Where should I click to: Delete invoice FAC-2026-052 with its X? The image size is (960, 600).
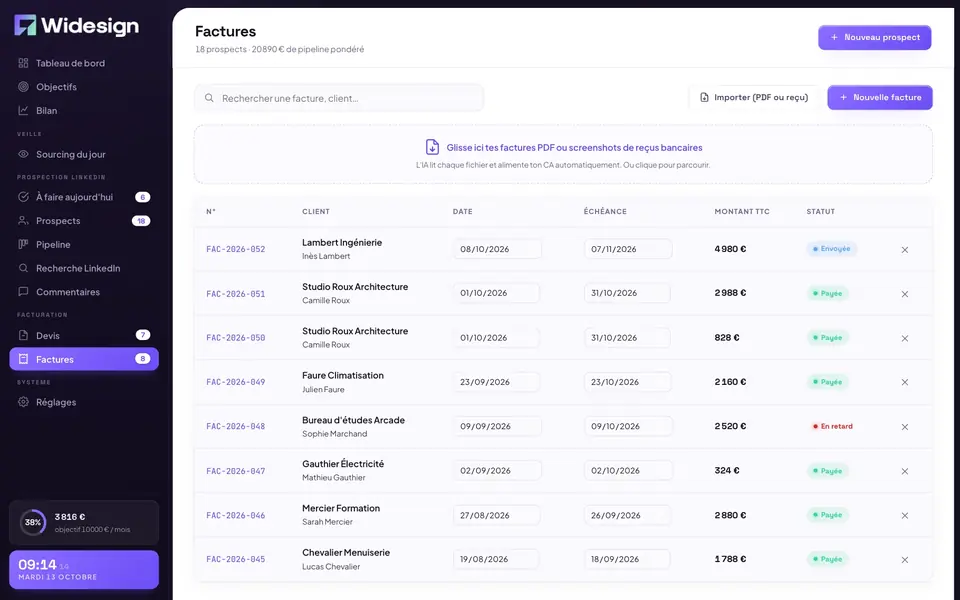905,250
